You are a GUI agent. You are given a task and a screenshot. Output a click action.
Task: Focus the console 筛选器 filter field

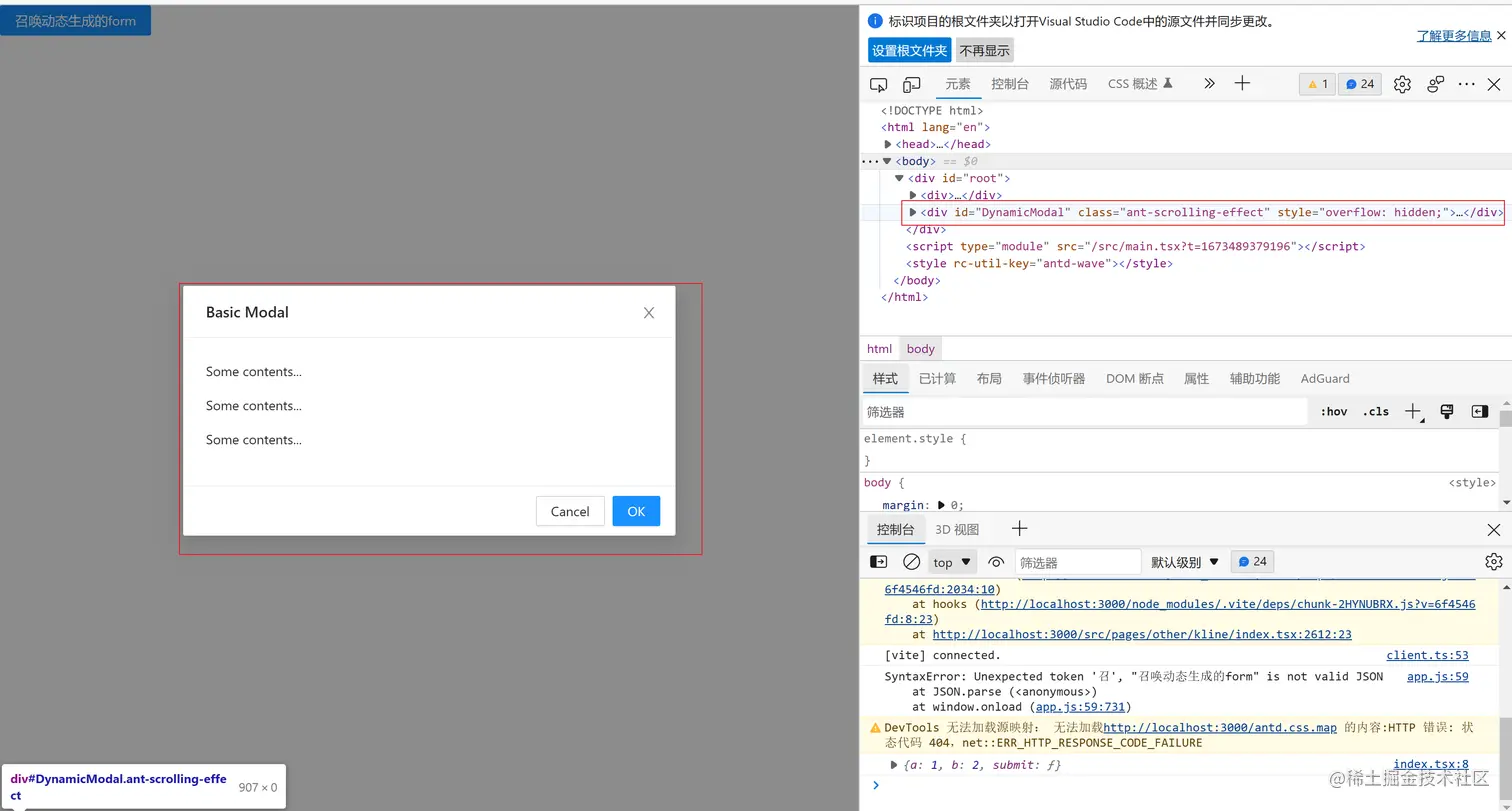tap(1078, 562)
